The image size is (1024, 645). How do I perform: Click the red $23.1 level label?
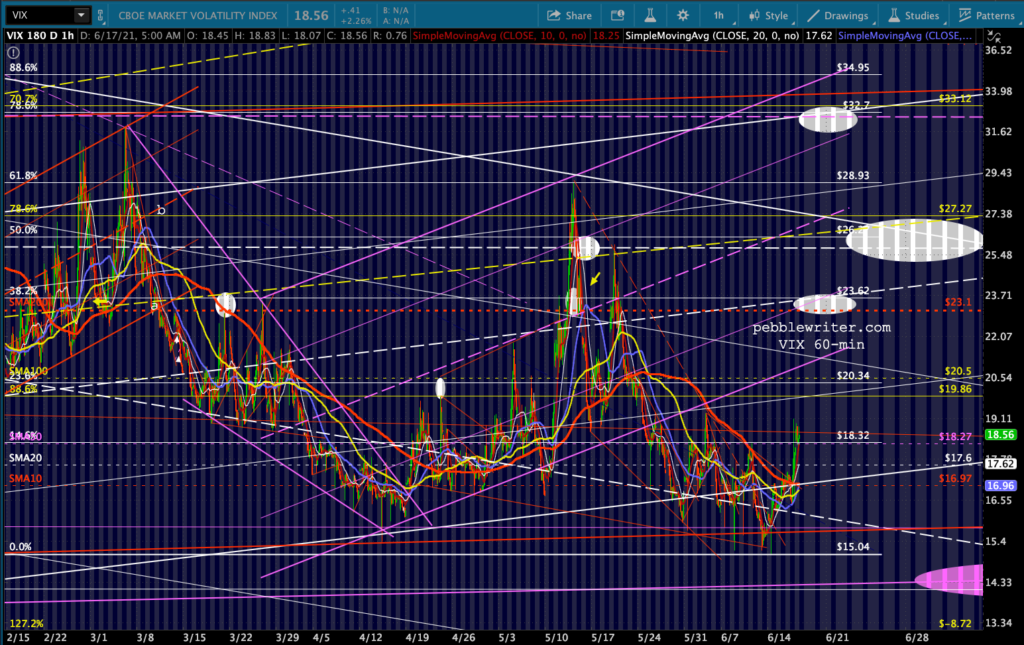pyautogui.click(x=958, y=302)
